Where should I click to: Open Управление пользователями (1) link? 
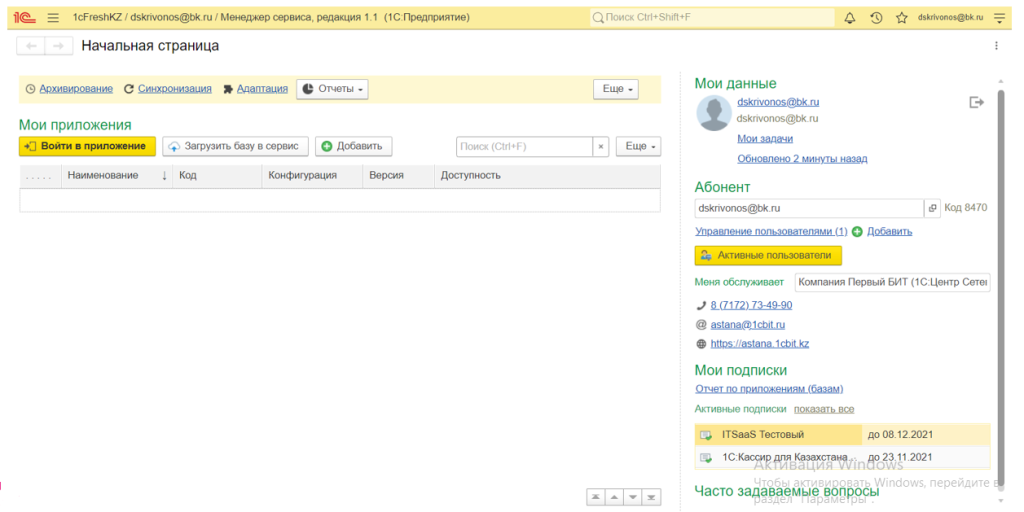(771, 231)
